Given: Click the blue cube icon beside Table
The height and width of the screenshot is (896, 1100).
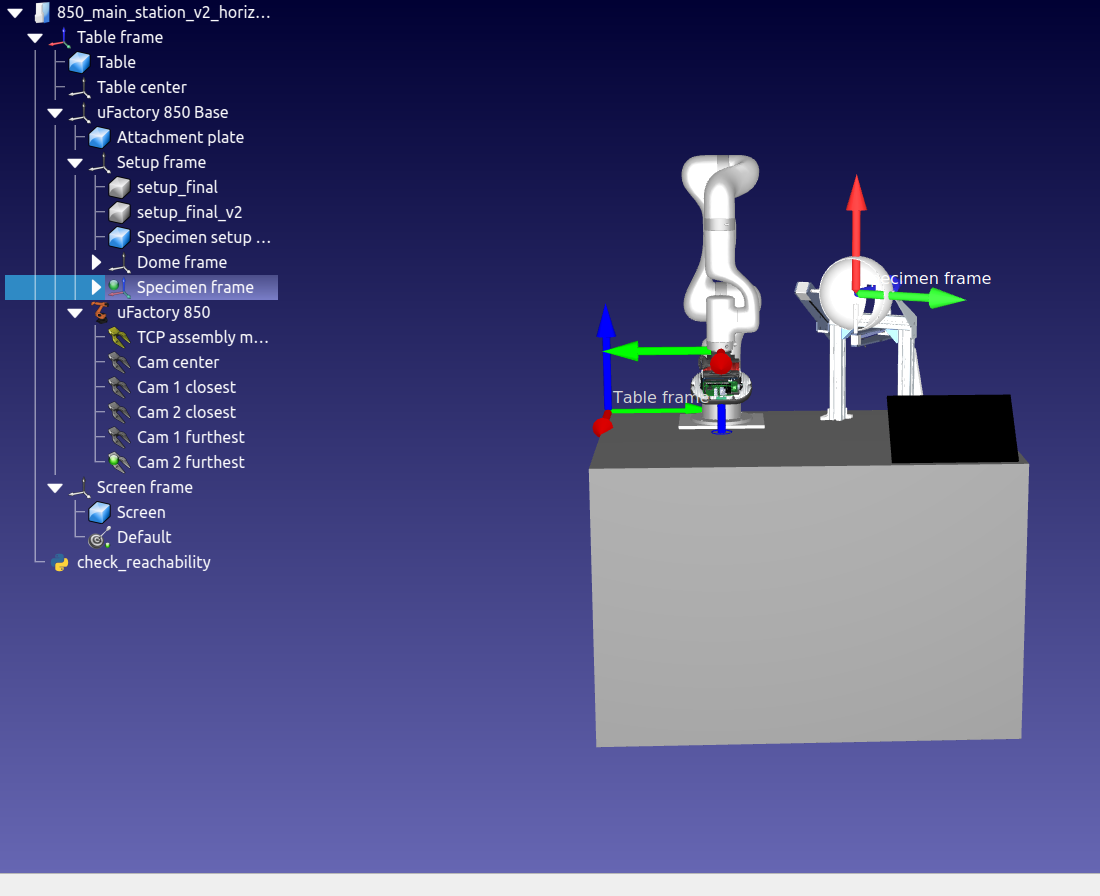Looking at the screenshot, I should (79, 62).
